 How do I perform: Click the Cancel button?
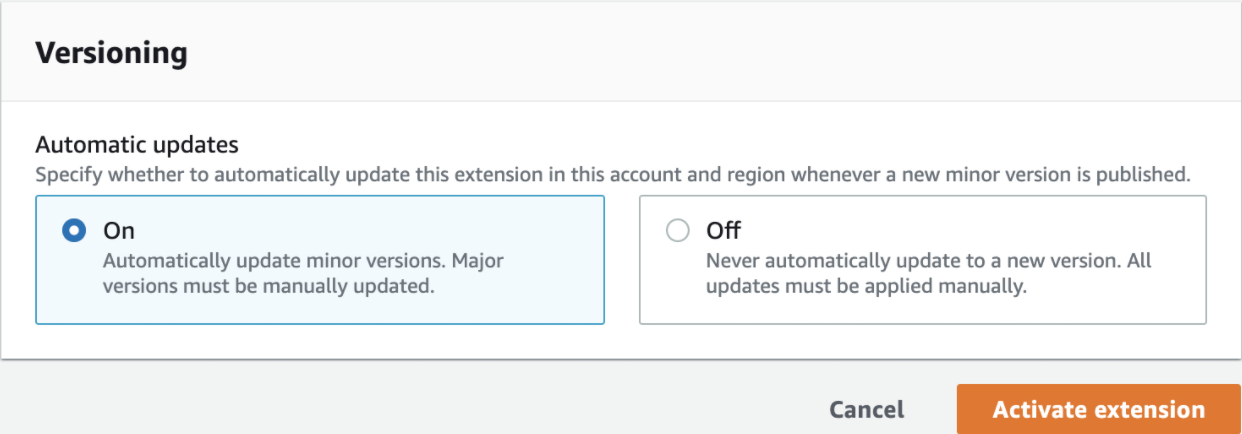(866, 409)
